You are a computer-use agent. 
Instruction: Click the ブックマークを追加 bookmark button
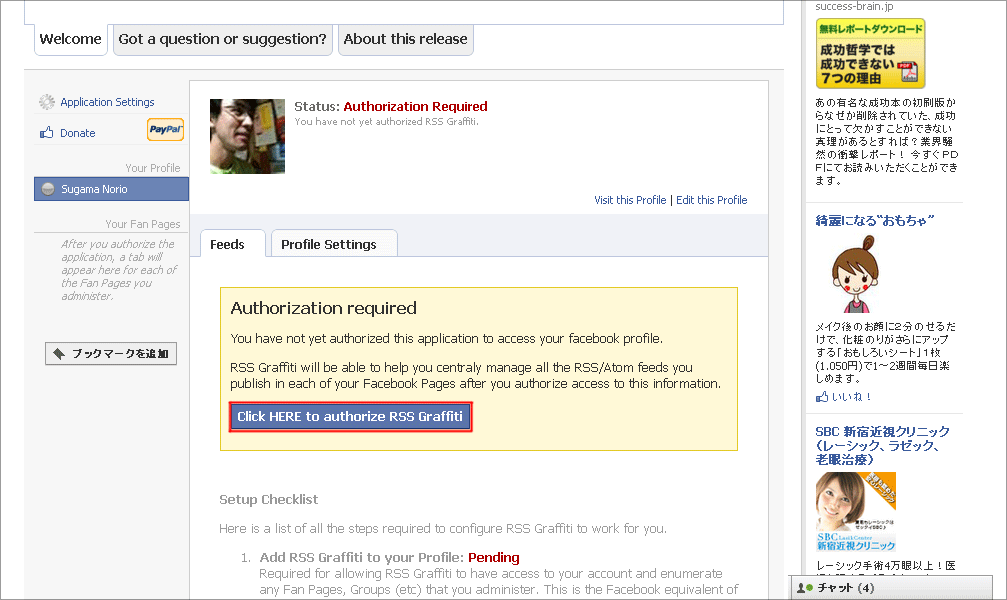click(x=110, y=353)
